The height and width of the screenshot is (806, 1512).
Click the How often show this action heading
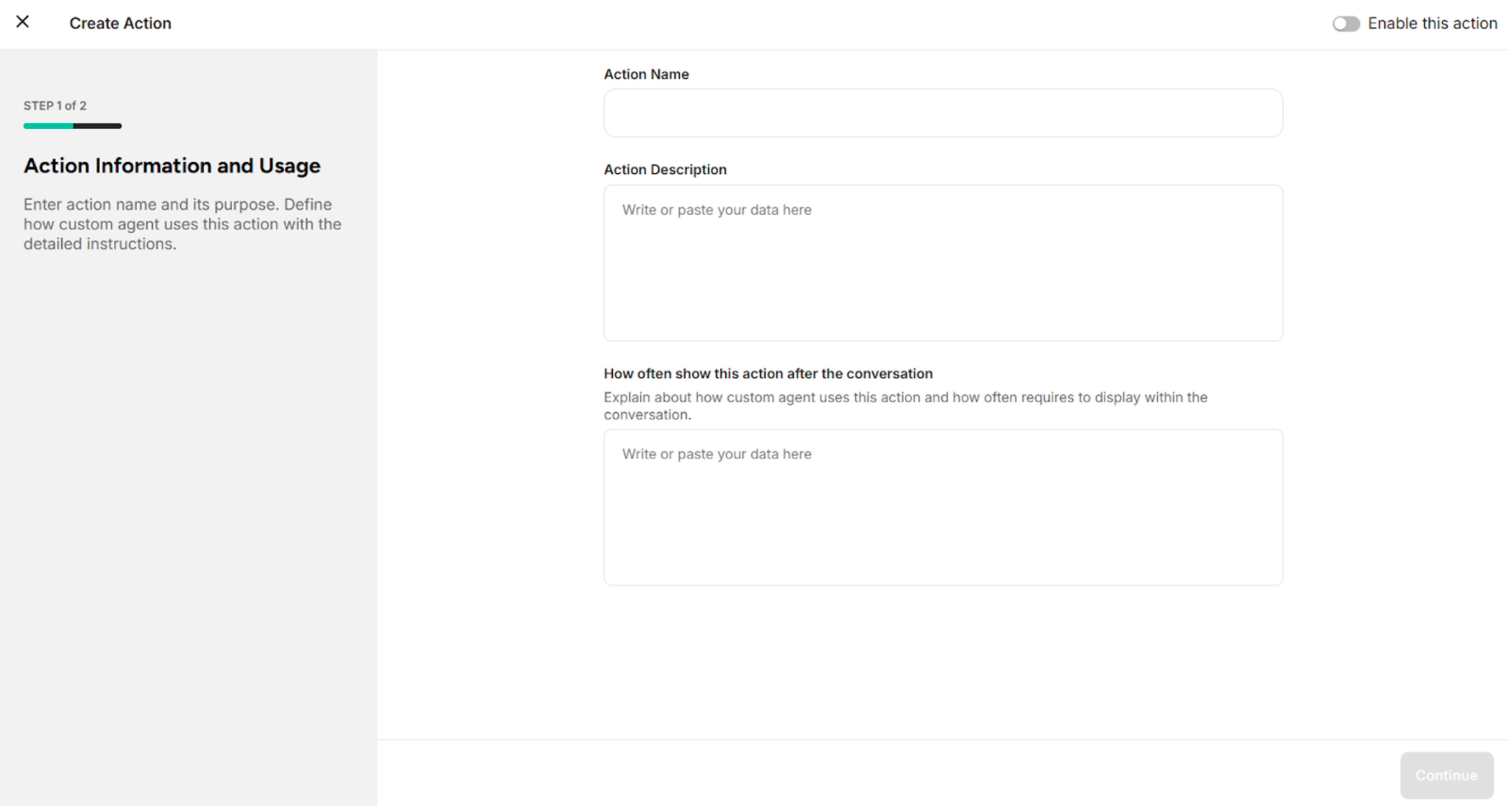coord(768,373)
